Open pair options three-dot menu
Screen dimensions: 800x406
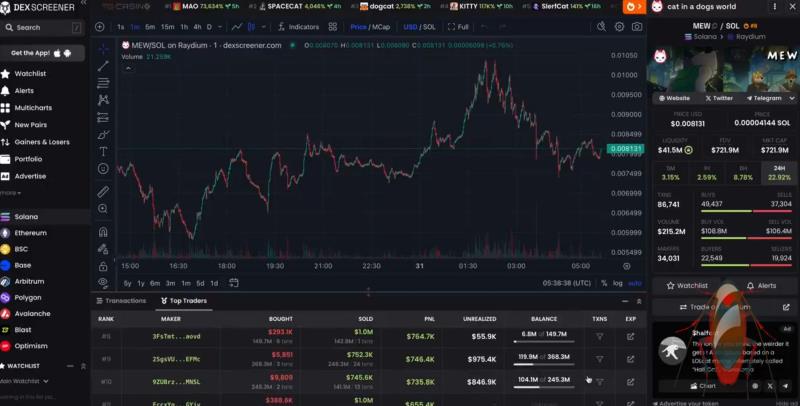pyautogui.click(x=774, y=7)
